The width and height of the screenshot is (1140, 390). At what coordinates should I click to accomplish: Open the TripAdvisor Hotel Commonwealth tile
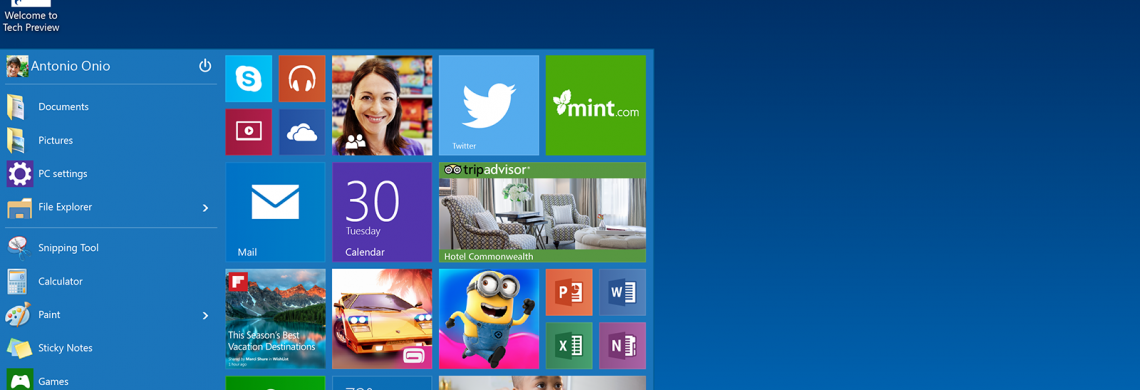542,212
